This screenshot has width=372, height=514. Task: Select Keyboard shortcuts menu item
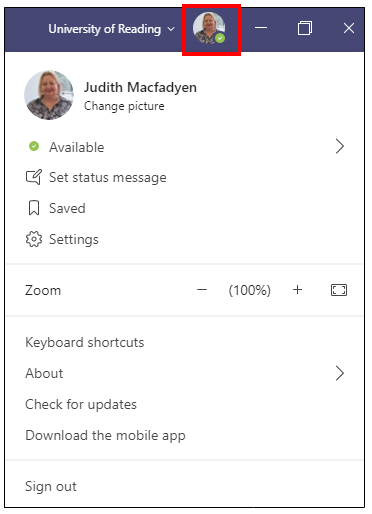click(x=85, y=342)
